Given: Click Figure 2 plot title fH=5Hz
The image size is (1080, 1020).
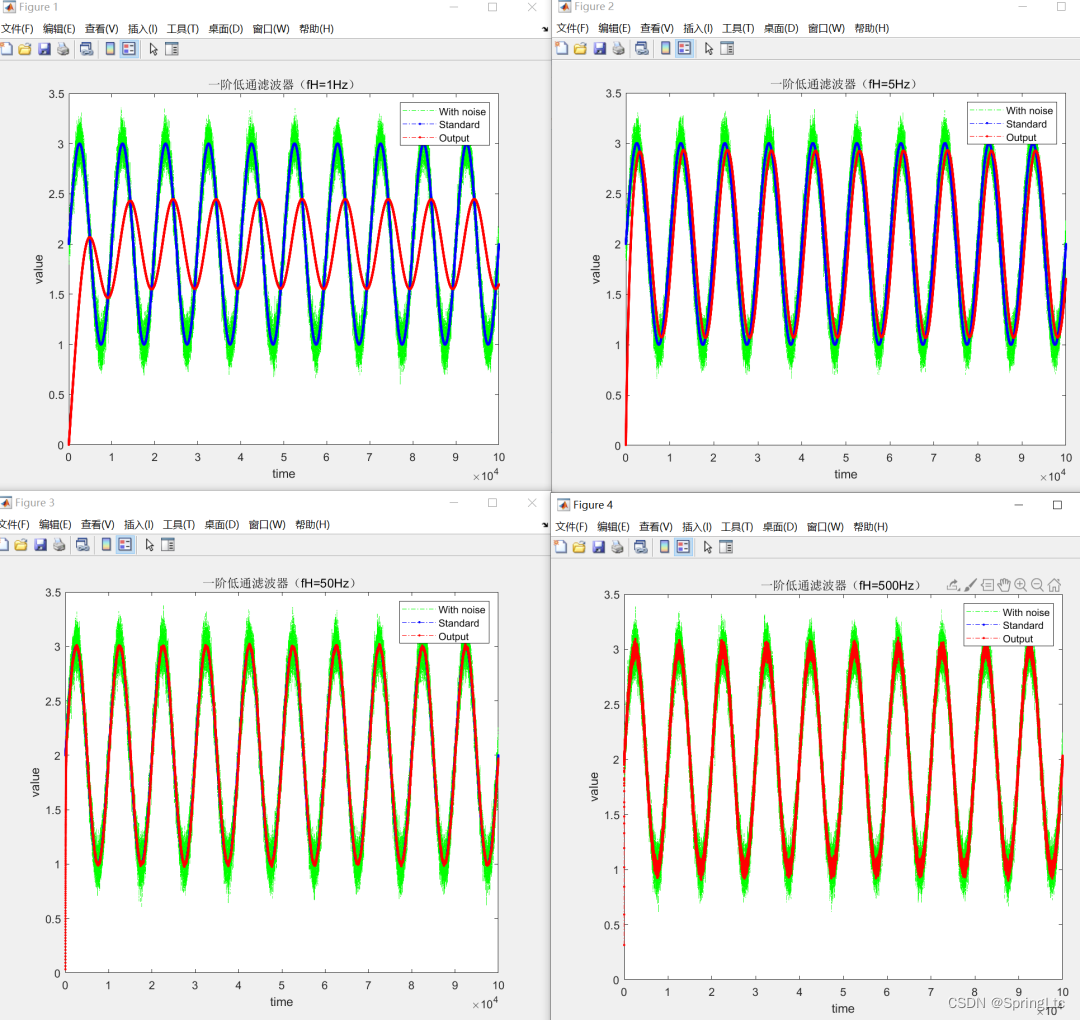Looking at the screenshot, I should tap(844, 84).
